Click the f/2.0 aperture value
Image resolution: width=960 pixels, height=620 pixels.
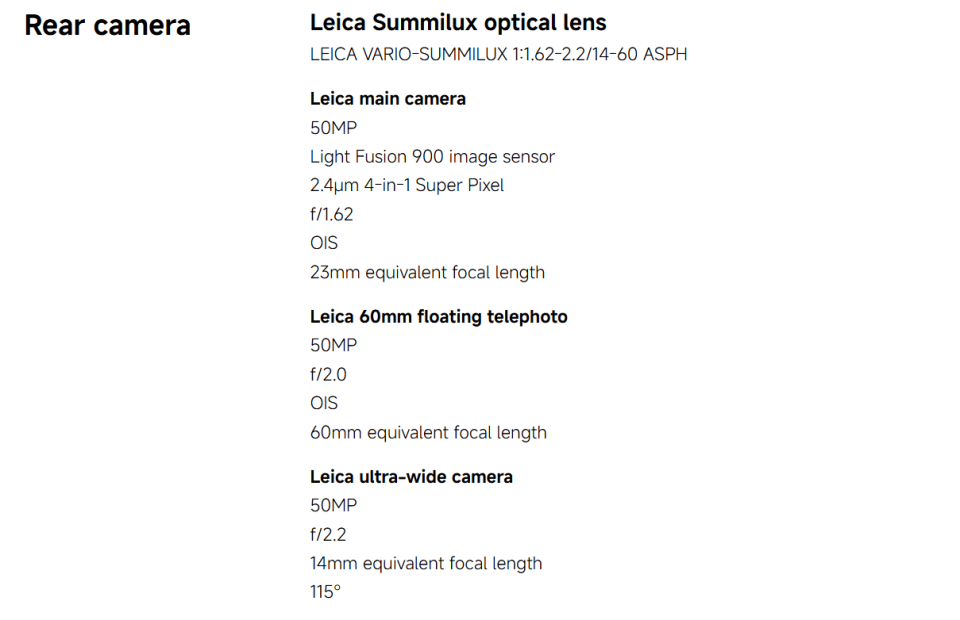pyautogui.click(x=328, y=374)
